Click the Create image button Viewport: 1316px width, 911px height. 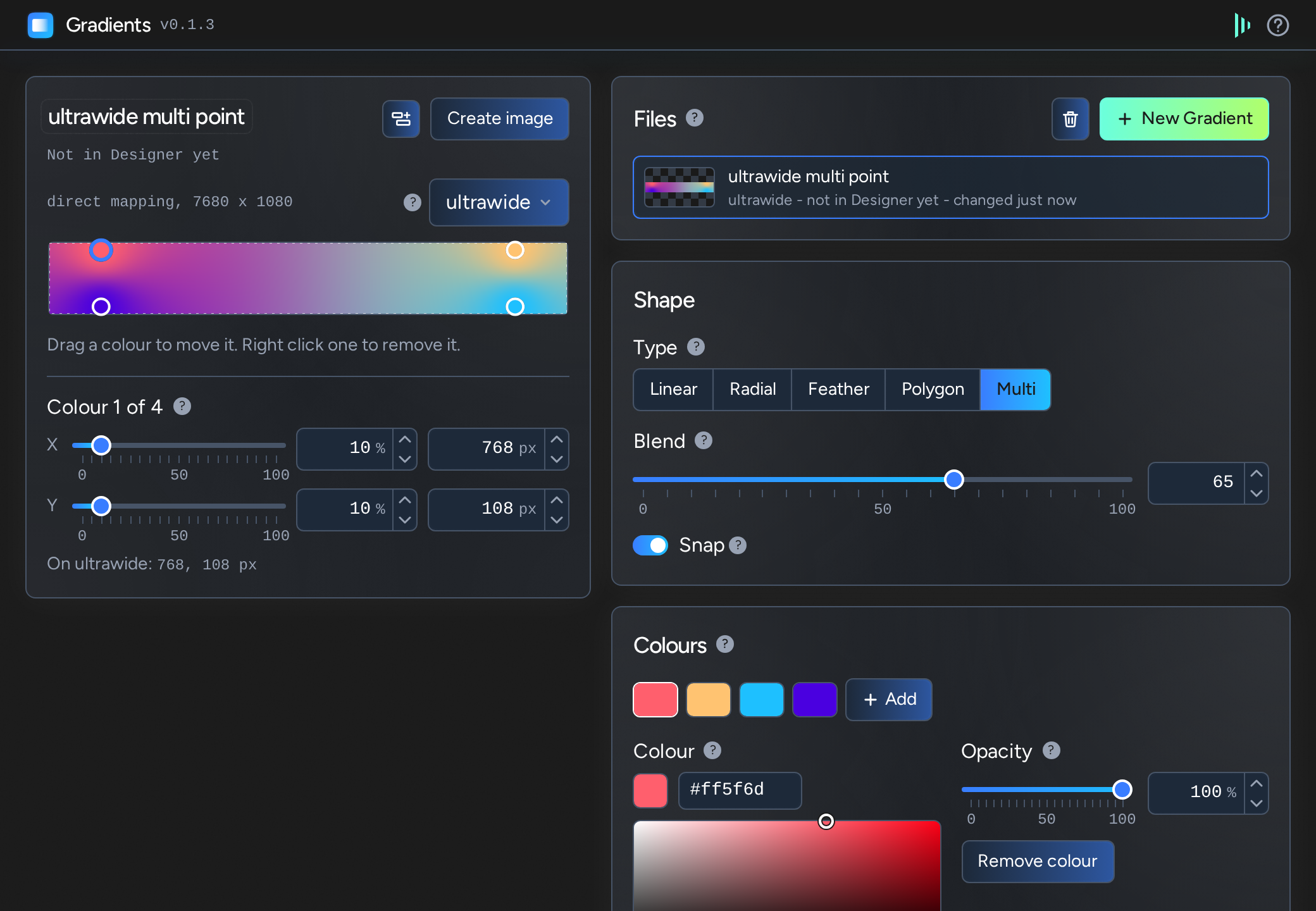(500, 118)
